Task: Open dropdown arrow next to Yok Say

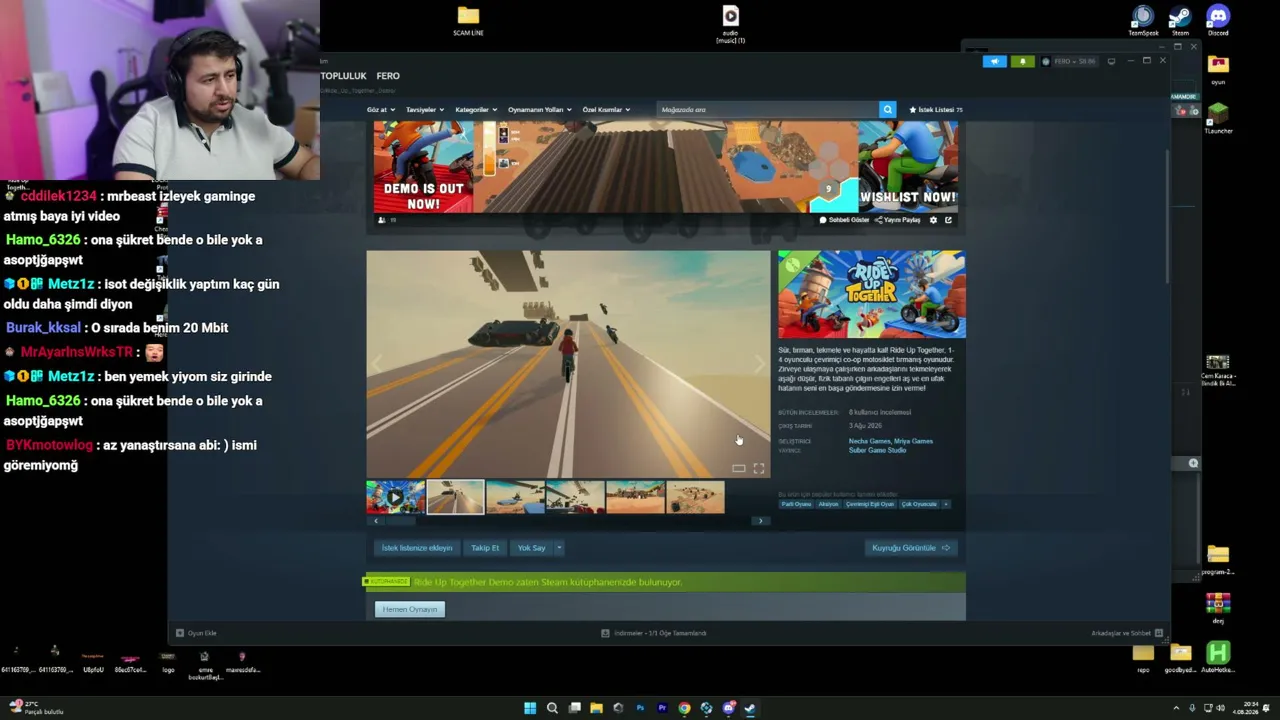Action: tap(559, 548)
